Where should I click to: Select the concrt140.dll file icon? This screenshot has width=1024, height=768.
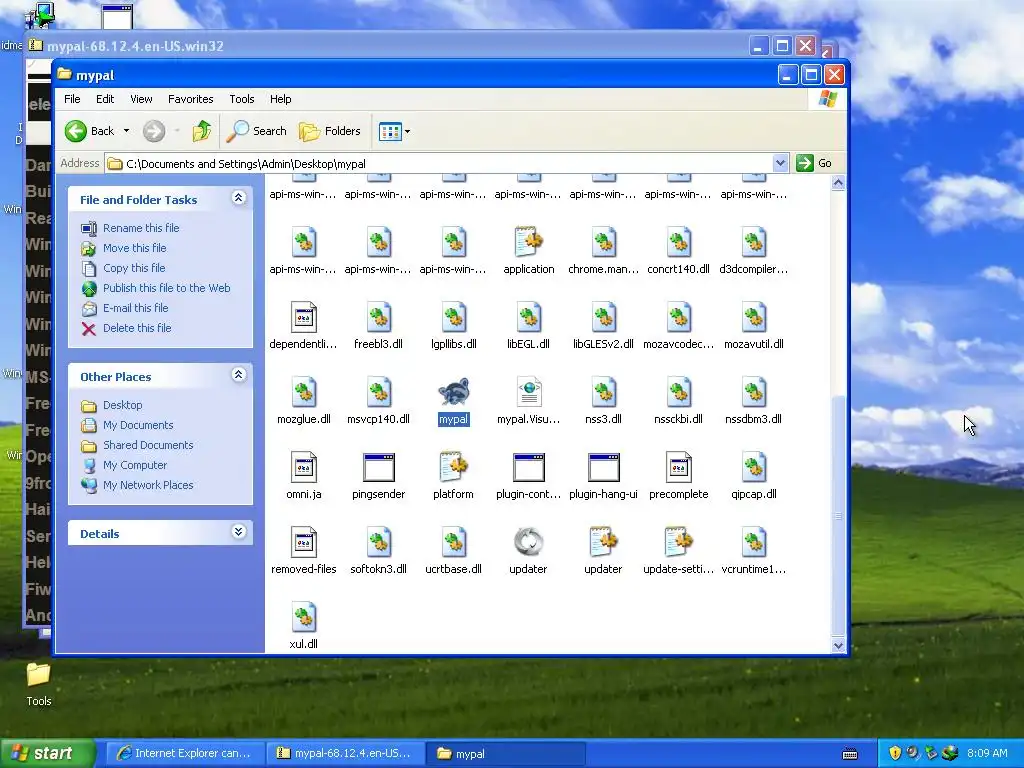click(679, 242)
